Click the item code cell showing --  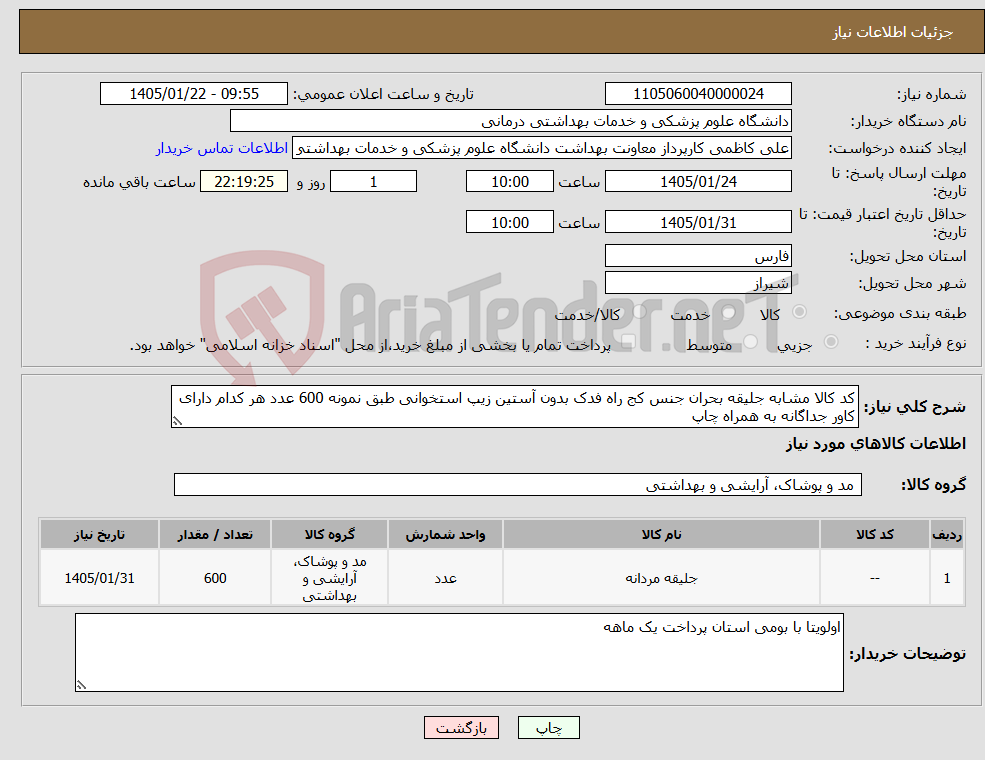[874, 578]
